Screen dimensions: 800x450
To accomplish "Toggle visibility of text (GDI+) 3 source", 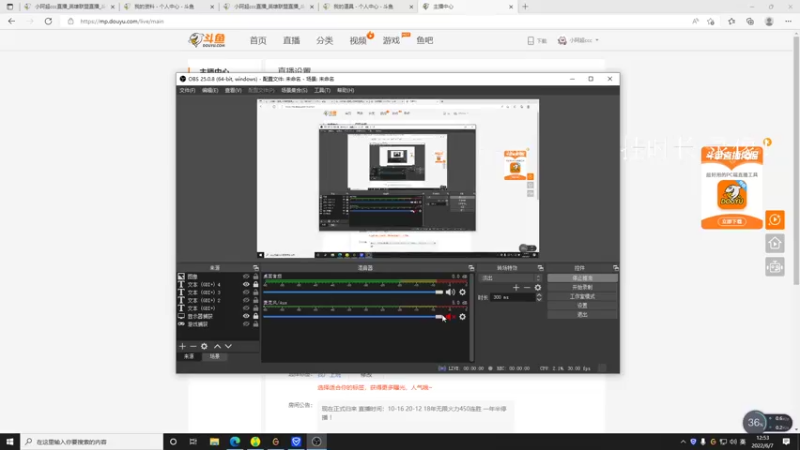I will 246,292.
